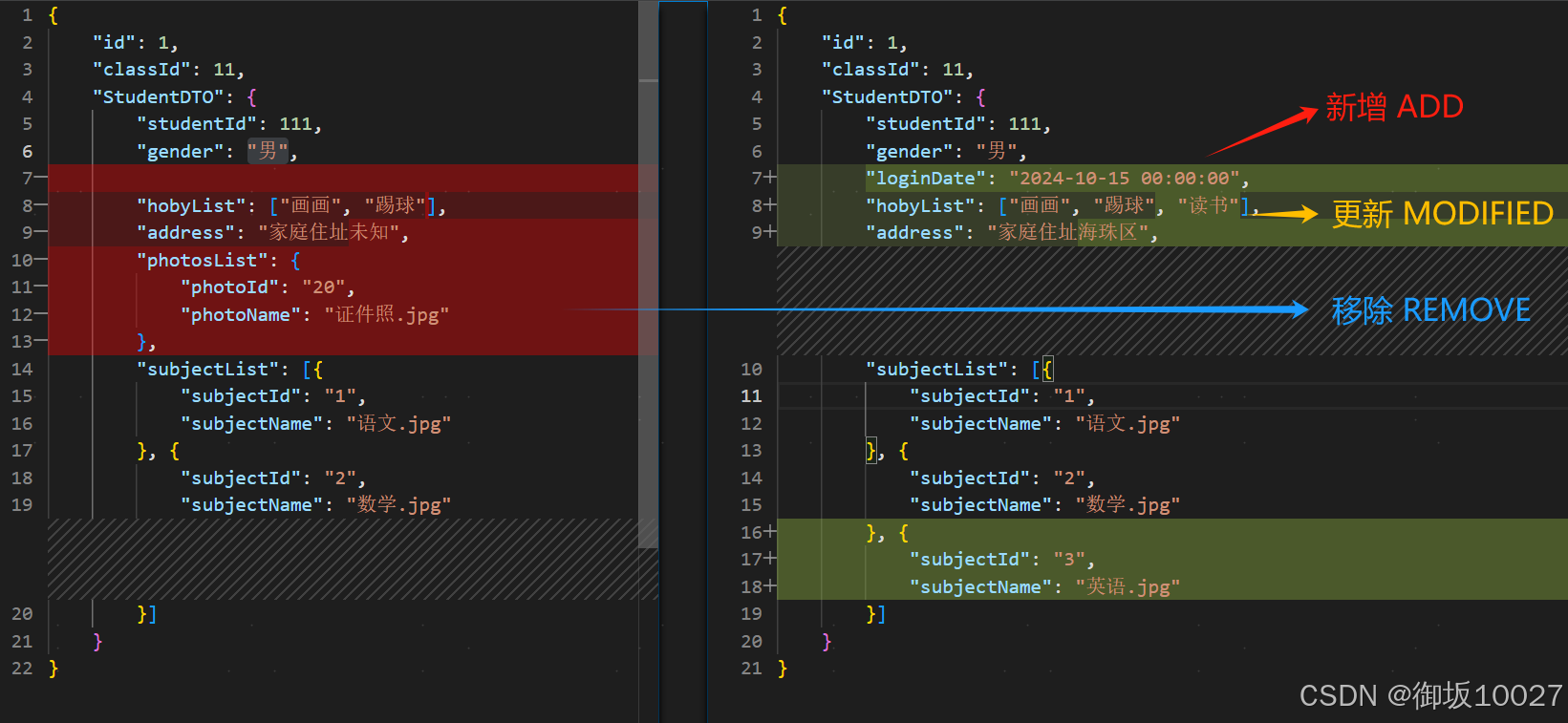
Task: Click the added "英语.jpg" value
Action: coord(1128,586)
